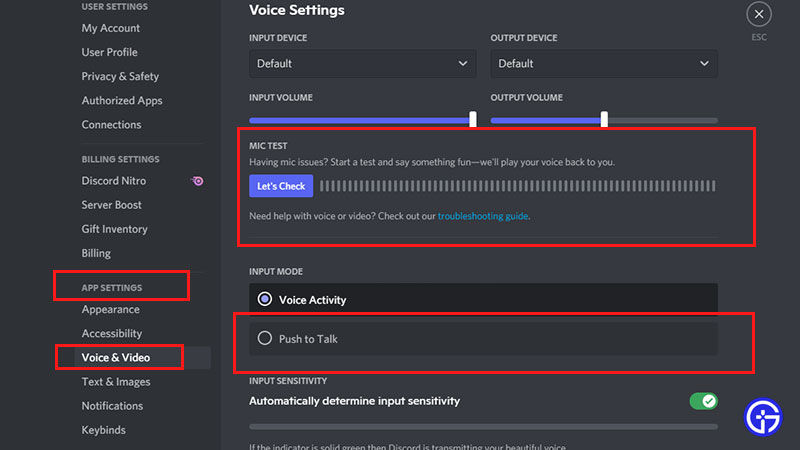Open User Profile settings
The image size is (800, 450).
(x=109, y=52)
